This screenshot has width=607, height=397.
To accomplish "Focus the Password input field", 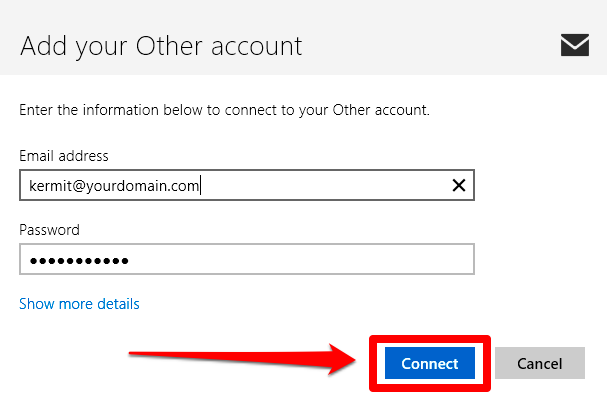I will tap(247, 259).
